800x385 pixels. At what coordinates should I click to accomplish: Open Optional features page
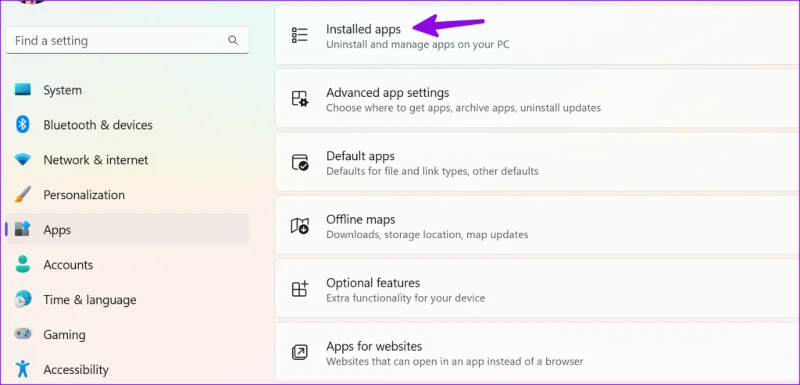click(537, 289)
